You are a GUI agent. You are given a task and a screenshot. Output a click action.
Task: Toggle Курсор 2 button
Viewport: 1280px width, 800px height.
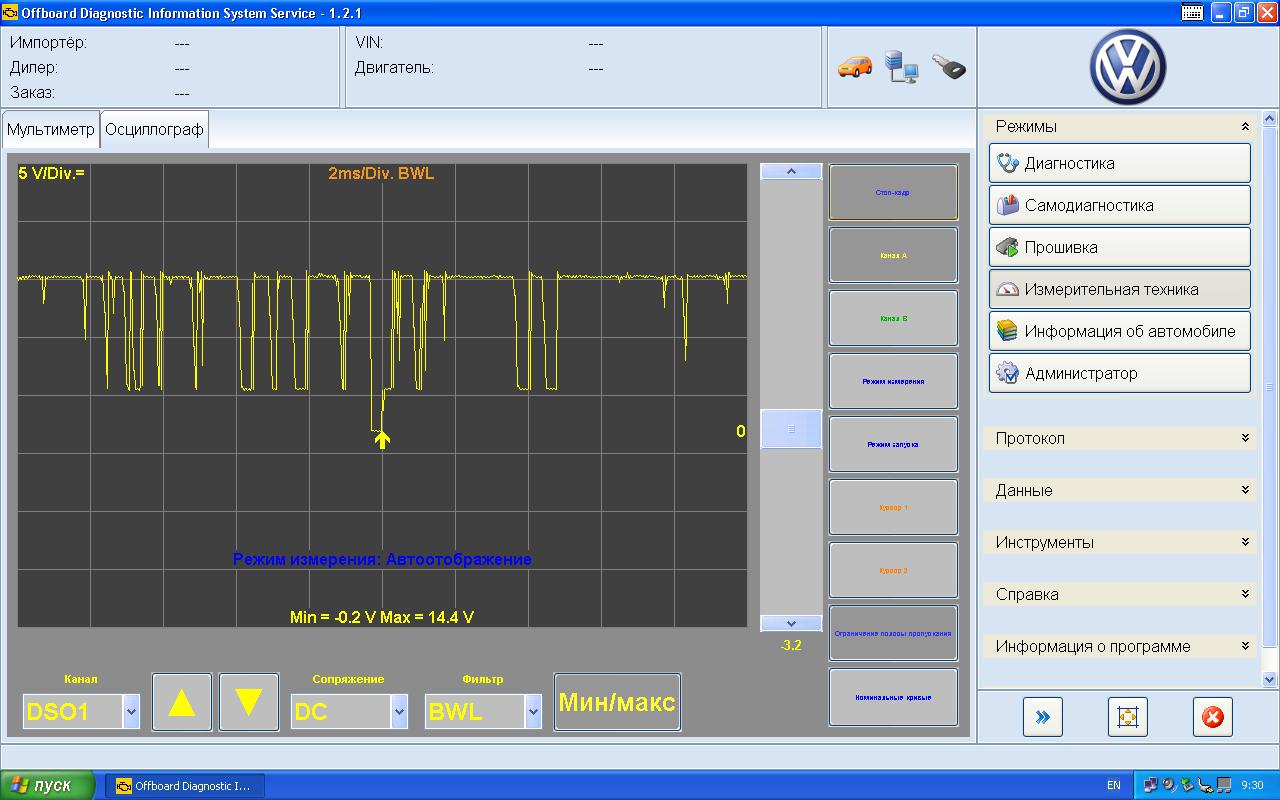pos(893,570)
